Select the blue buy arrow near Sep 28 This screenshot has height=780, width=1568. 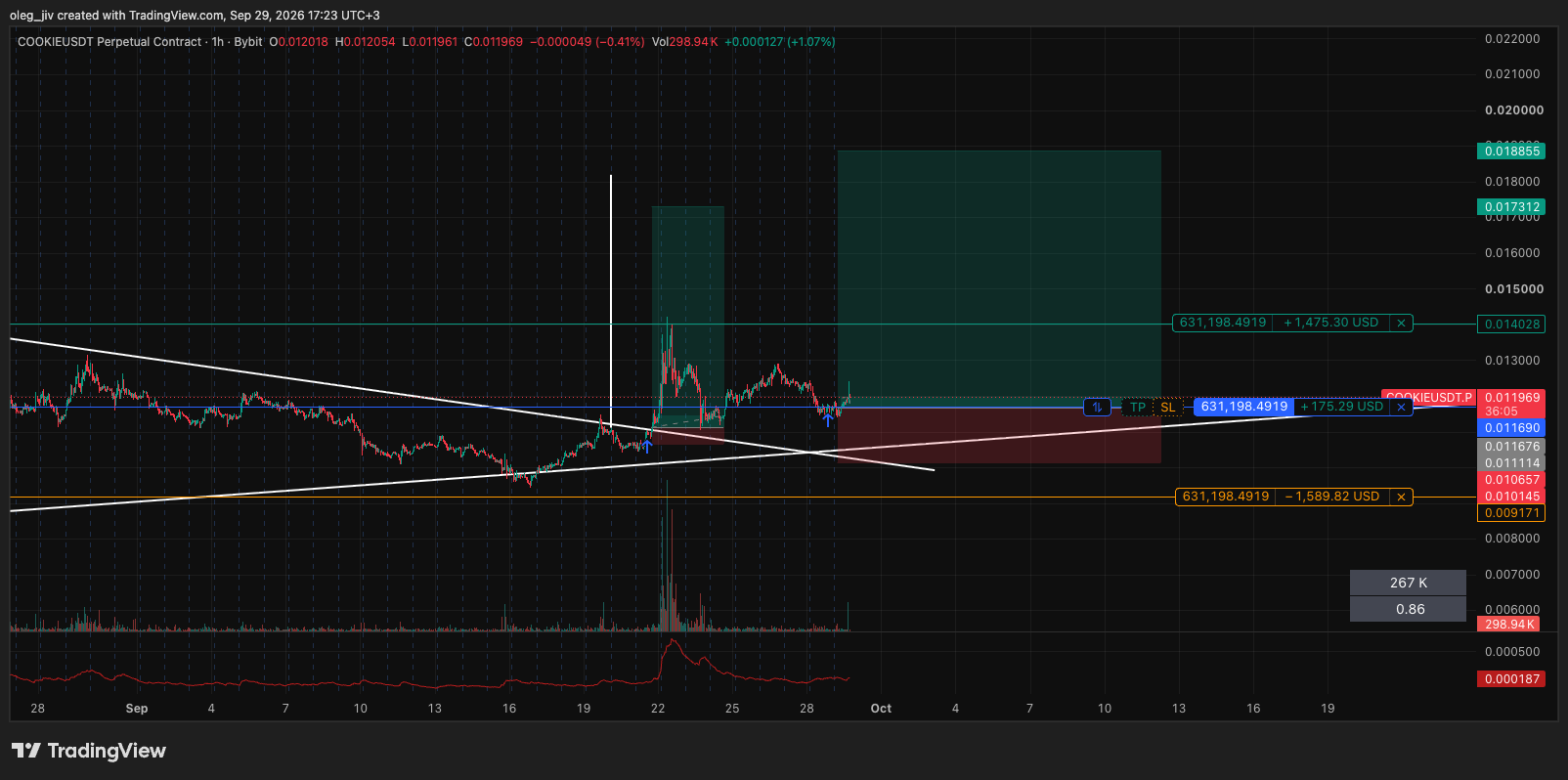point(828,419)
